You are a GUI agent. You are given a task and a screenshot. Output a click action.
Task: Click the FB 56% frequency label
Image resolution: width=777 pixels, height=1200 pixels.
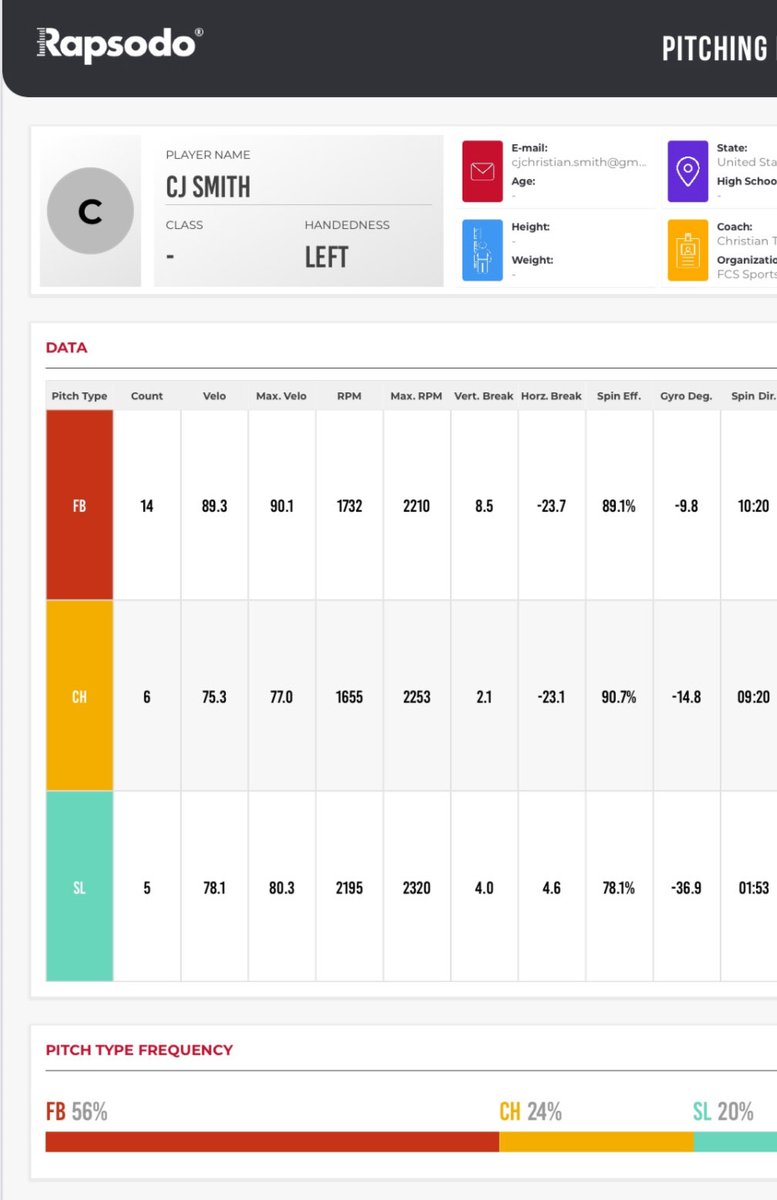coord(77,1111)
